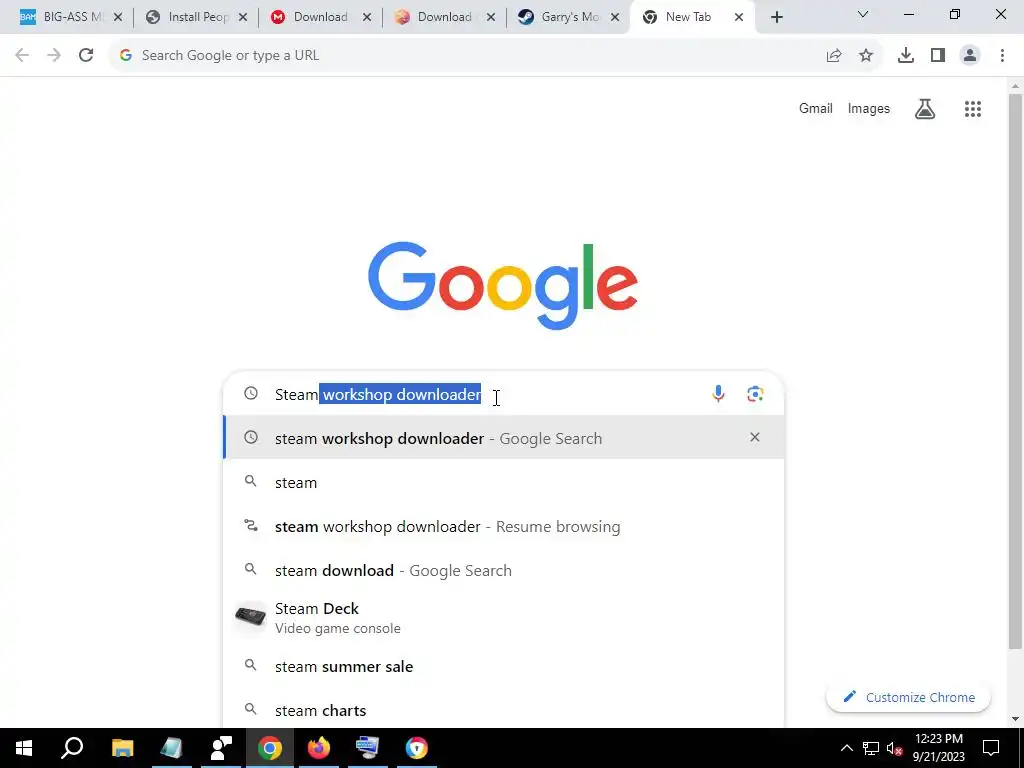Open a new tab with the plus button
Screen dimensions: 1024x768
pos(776,18)
